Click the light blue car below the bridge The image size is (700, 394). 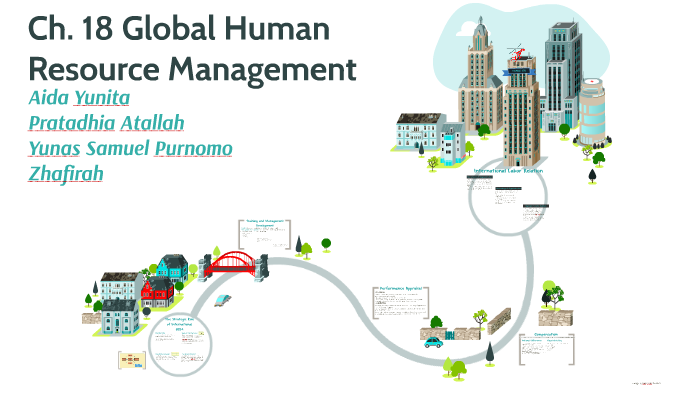223,300
